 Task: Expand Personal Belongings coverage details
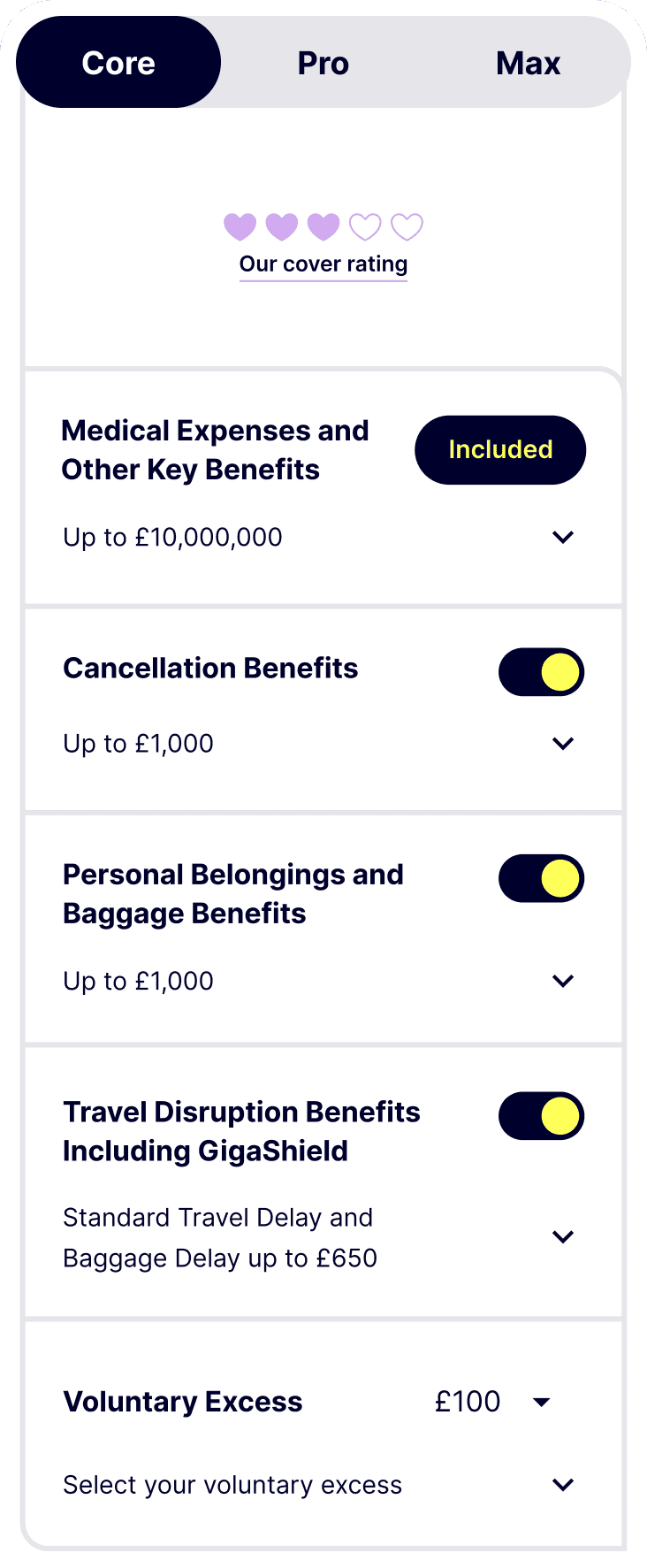563,981
